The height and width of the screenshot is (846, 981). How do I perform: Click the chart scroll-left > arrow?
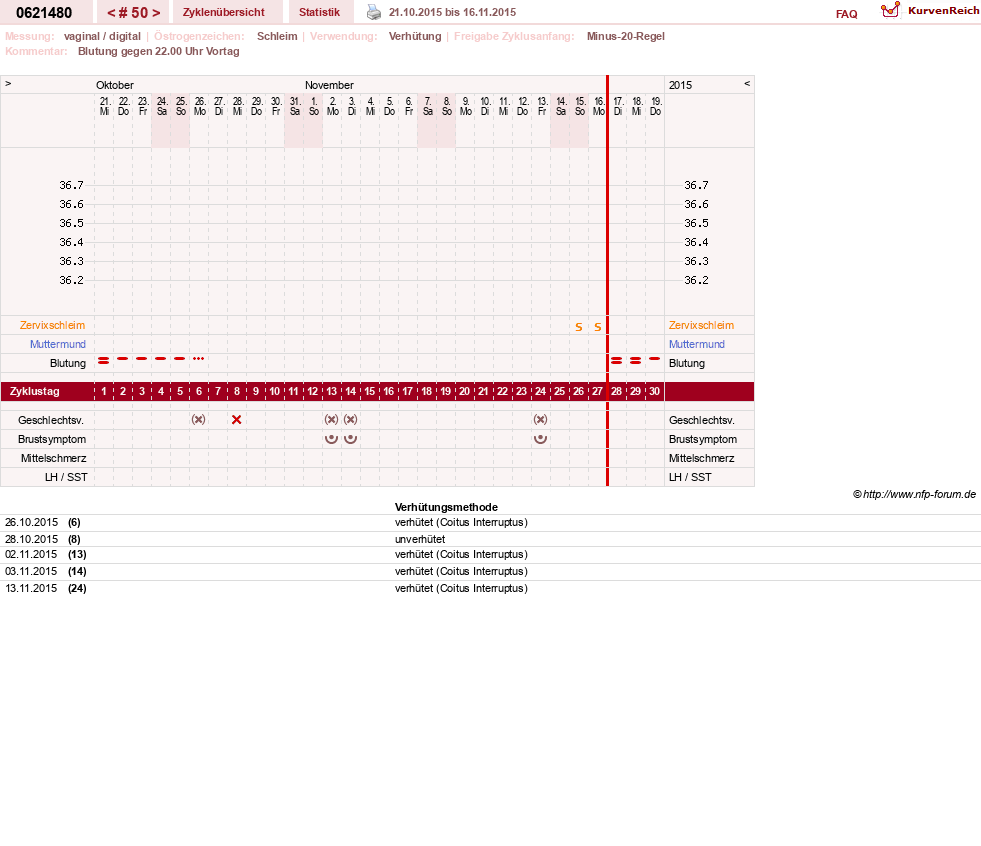[8, 83]
